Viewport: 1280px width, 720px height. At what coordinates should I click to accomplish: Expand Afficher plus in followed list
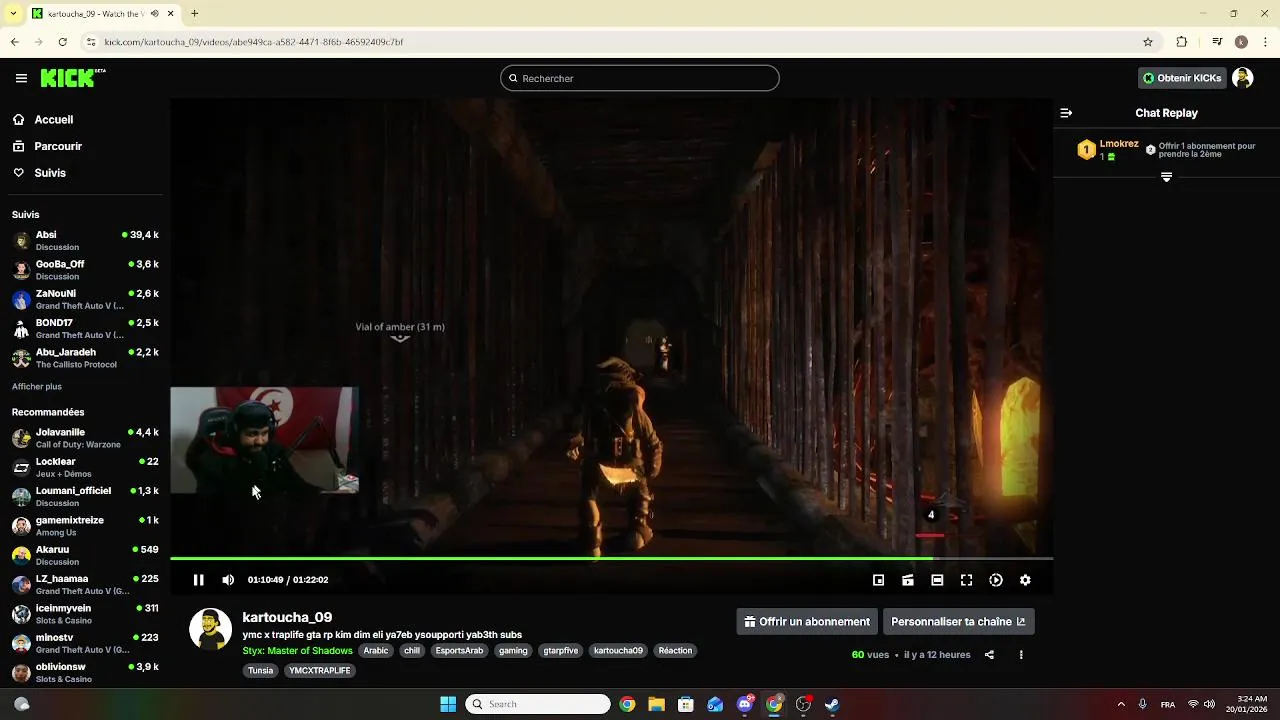click(x=37, y=386)
